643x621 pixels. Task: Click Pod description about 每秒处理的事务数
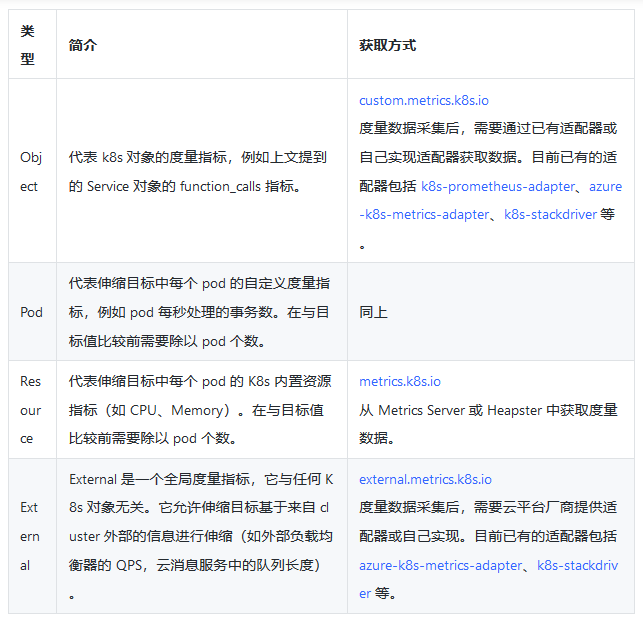point(199,312)
